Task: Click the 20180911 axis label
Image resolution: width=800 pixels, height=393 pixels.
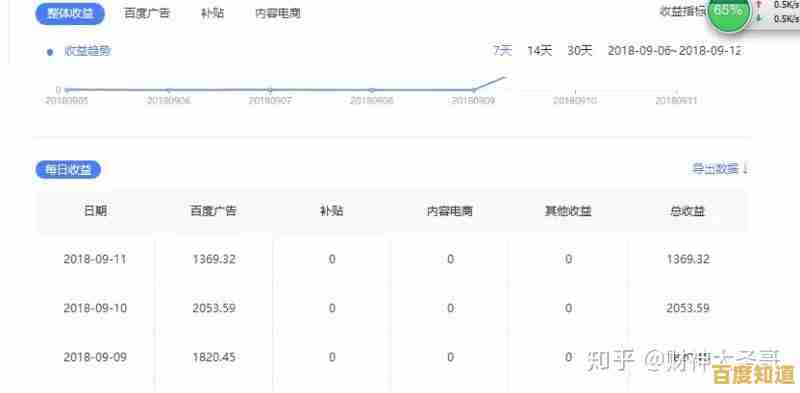Action: (x=677, y=101)
